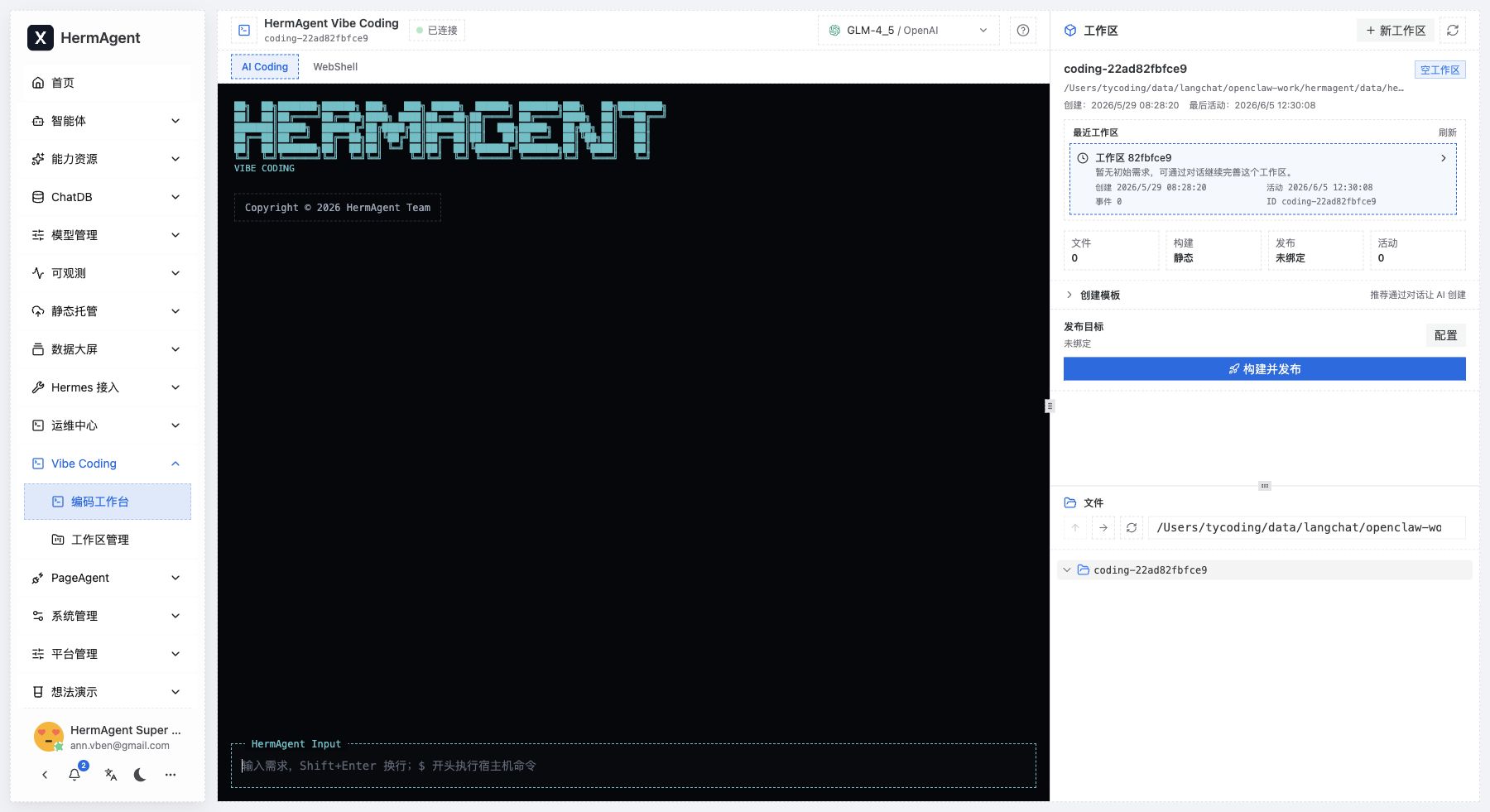Viewport: 1490px width, 812px height.
Task: Click the chevron on 工作区 82fbfce9 card
Action: [x=1444, y=158]
